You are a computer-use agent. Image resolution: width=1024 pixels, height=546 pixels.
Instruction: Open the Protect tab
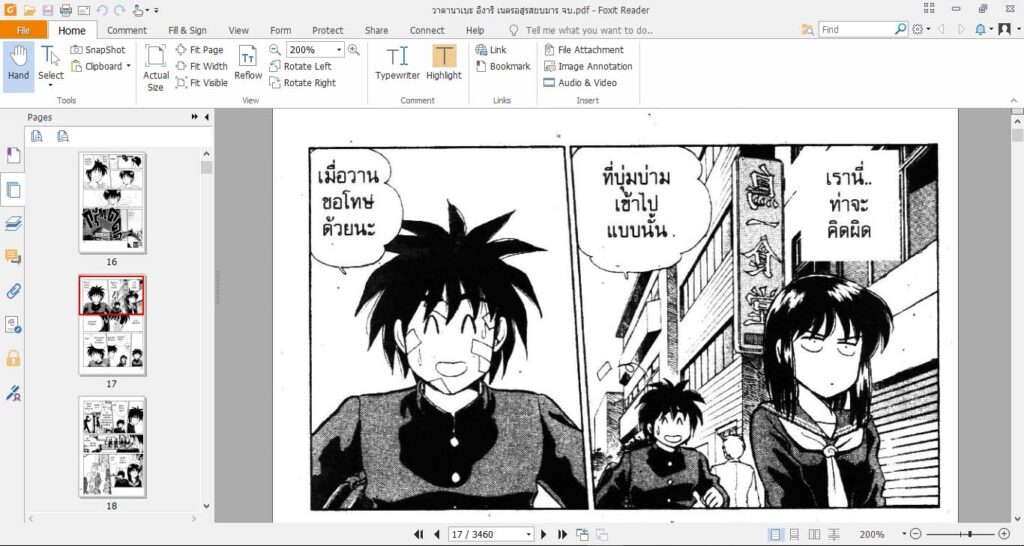[x=328, y=30]
